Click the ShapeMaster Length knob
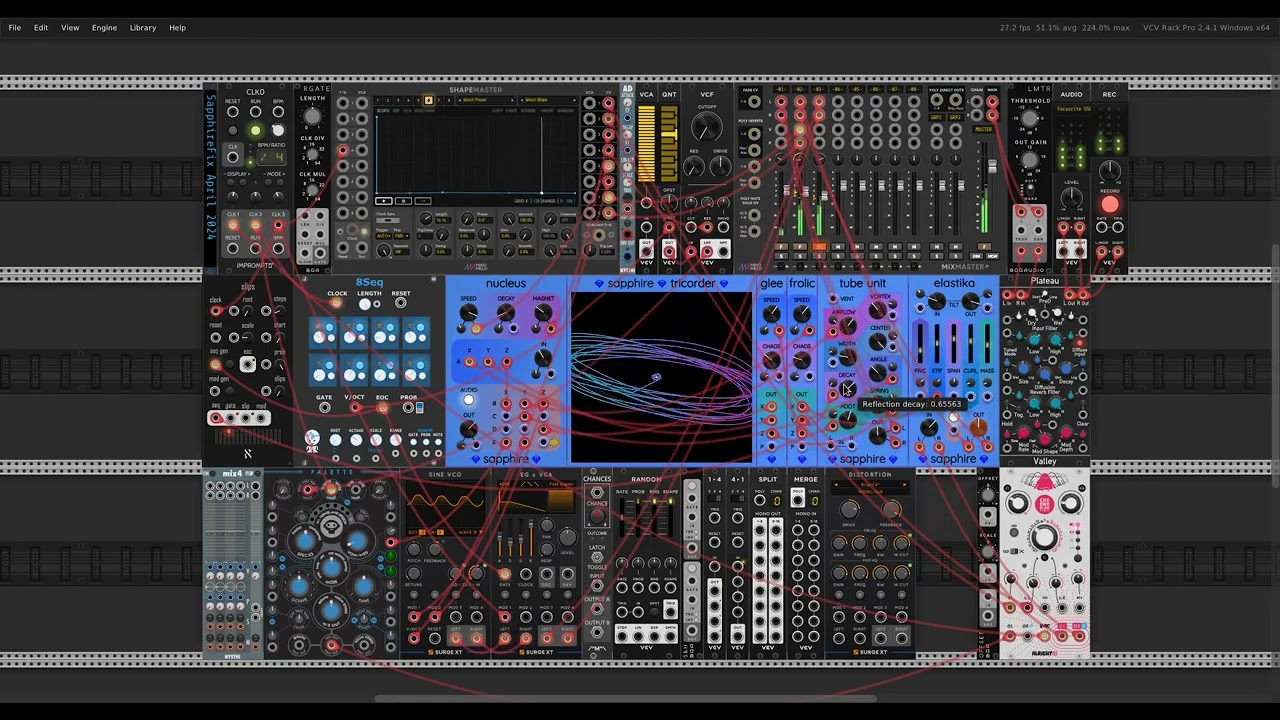 [426, 218]
